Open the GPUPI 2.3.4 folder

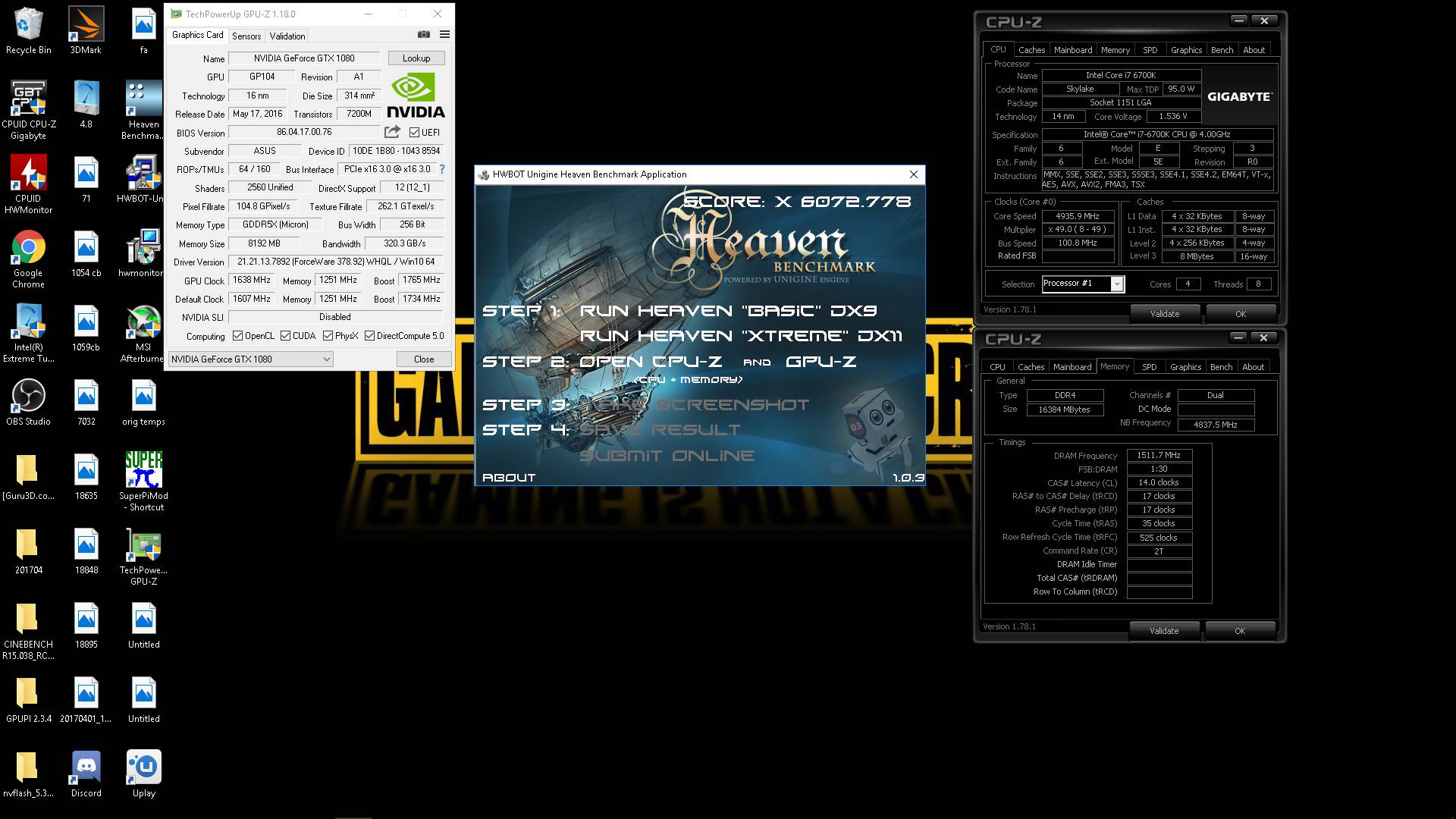[x=29, y=699]
